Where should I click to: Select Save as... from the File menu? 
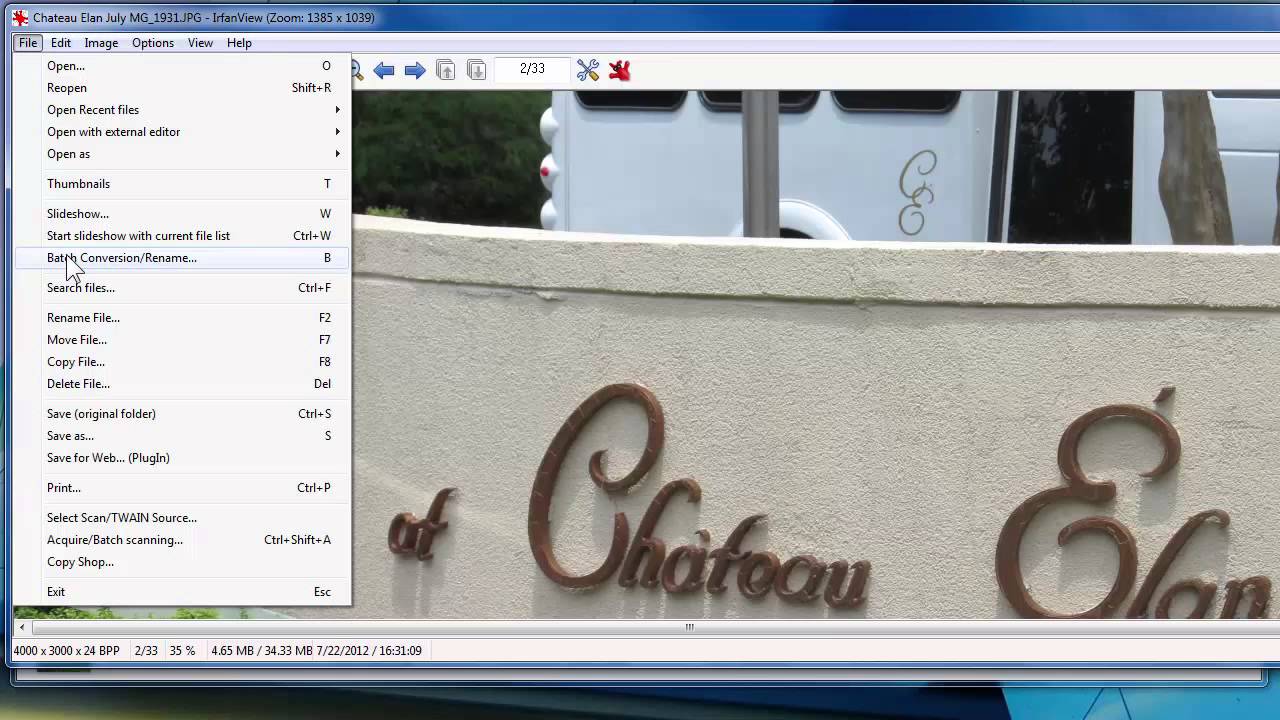point(182,436)
